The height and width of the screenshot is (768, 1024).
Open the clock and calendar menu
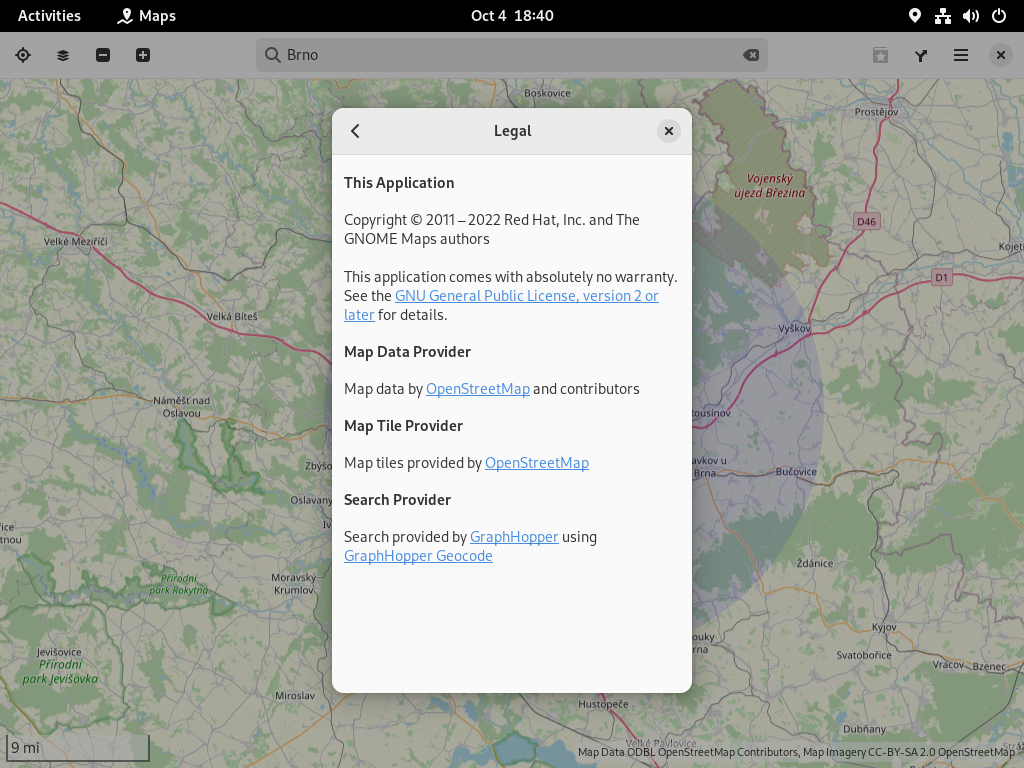click(512, 16)
